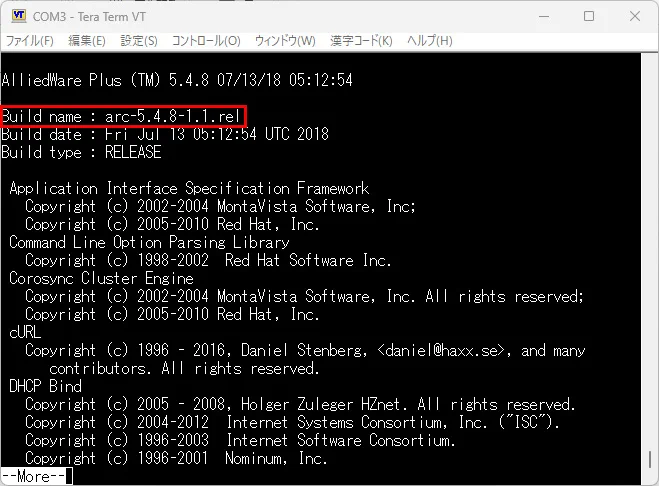Click the Build date line
659x486 pixels.
tap(165, 134)
